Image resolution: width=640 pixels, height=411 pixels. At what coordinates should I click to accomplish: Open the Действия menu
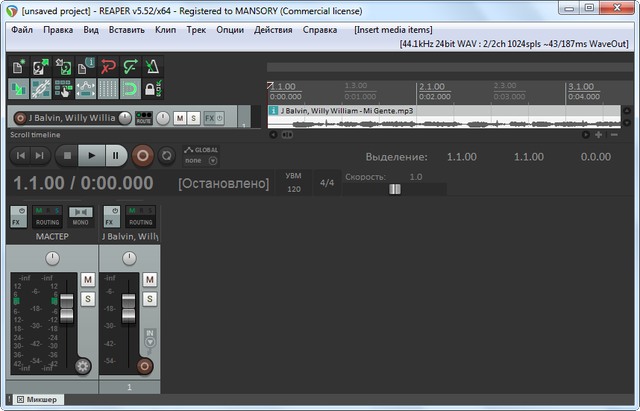pos(273,30)
